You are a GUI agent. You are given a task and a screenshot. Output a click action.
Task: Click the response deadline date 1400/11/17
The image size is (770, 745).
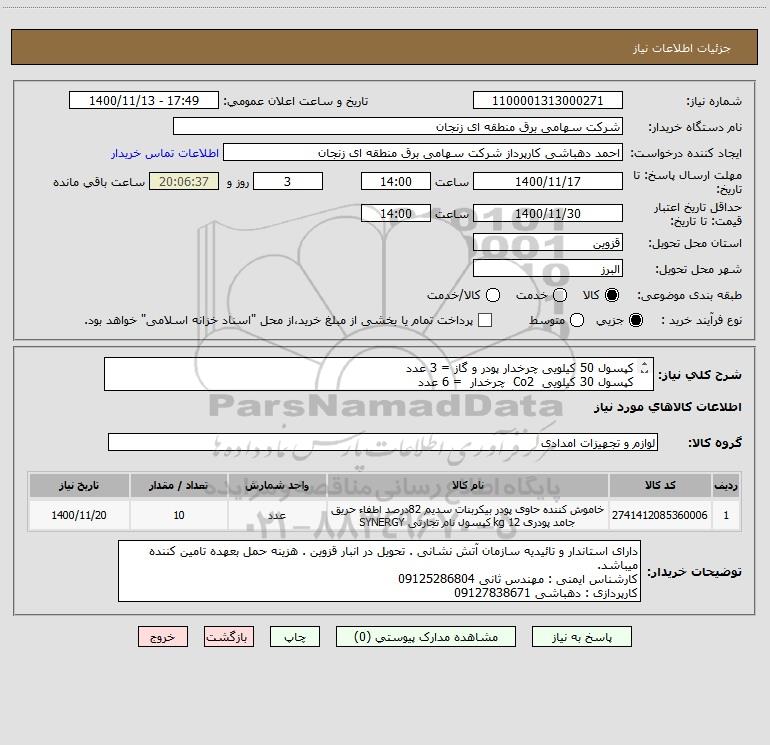click(548, 182)
